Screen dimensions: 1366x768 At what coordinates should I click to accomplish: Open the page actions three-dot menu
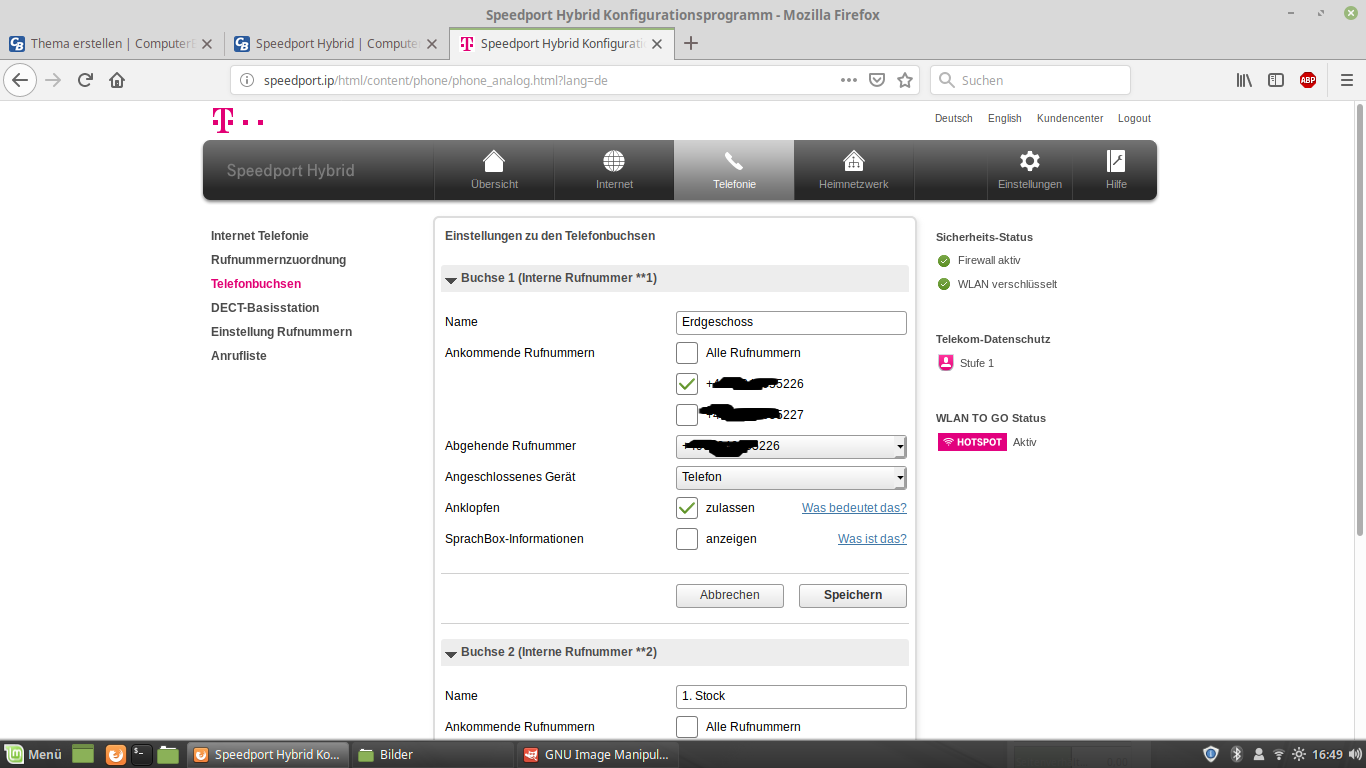pos(849,80)
